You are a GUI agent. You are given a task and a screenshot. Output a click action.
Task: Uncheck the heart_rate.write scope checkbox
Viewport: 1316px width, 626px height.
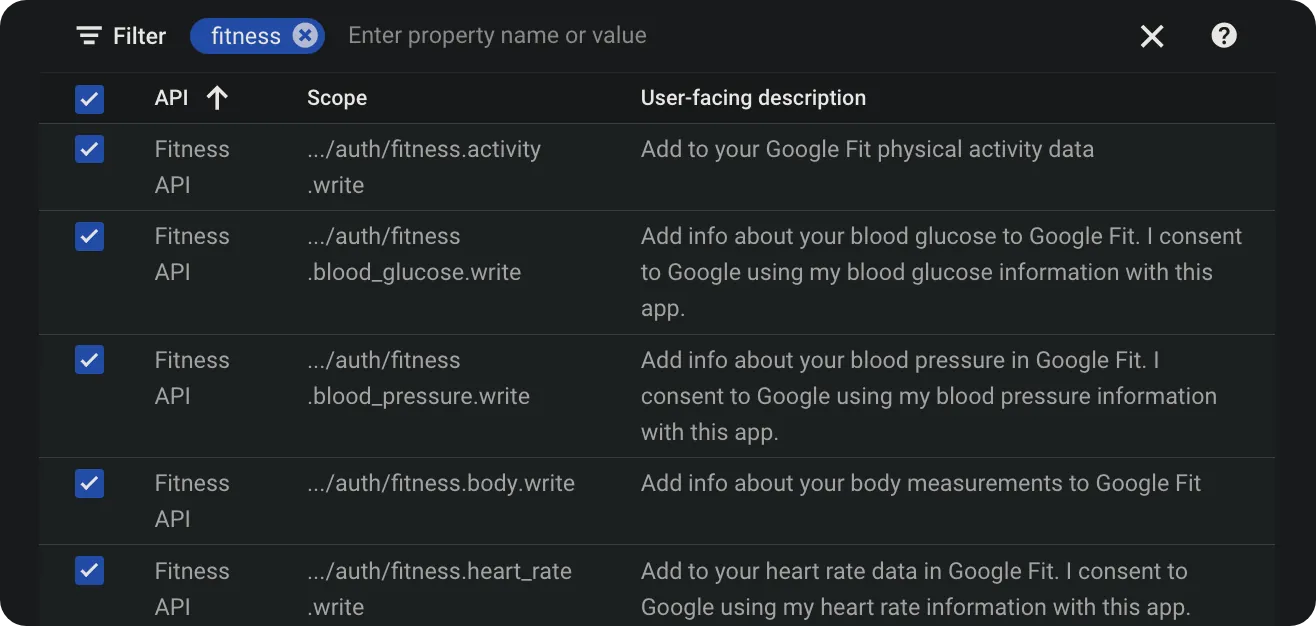90,571
